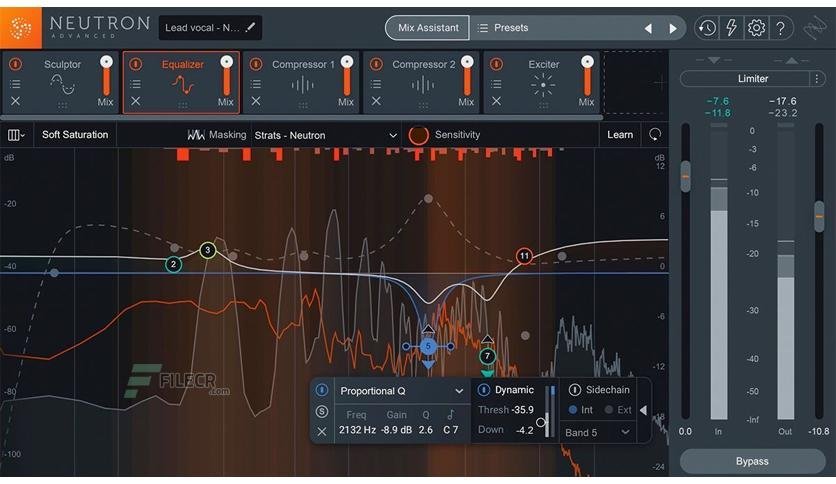Select EQ node 7
Screen dimensions: 836x484
(x=487, y=356)
